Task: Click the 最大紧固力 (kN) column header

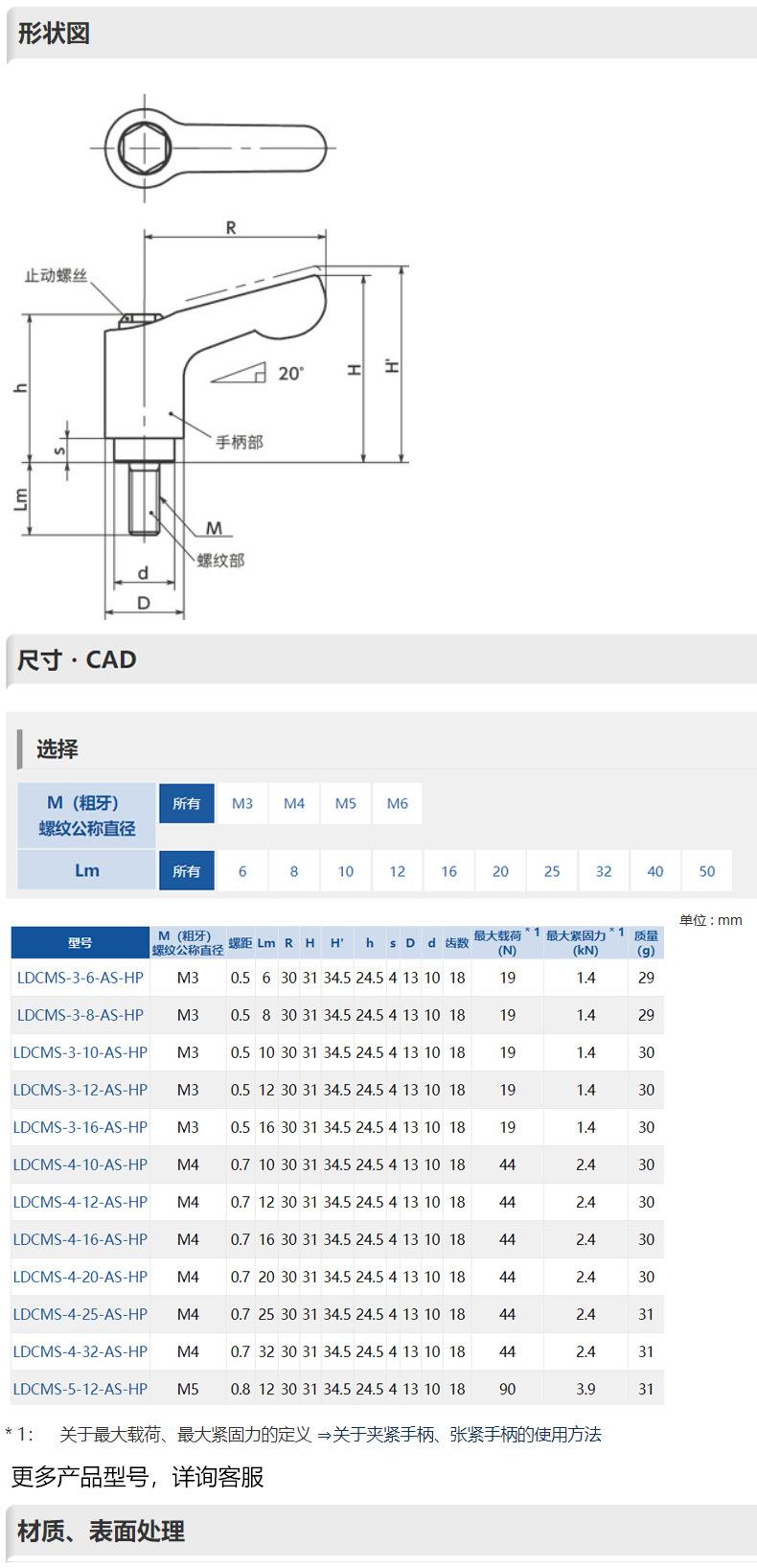Action: coord(585,943)
